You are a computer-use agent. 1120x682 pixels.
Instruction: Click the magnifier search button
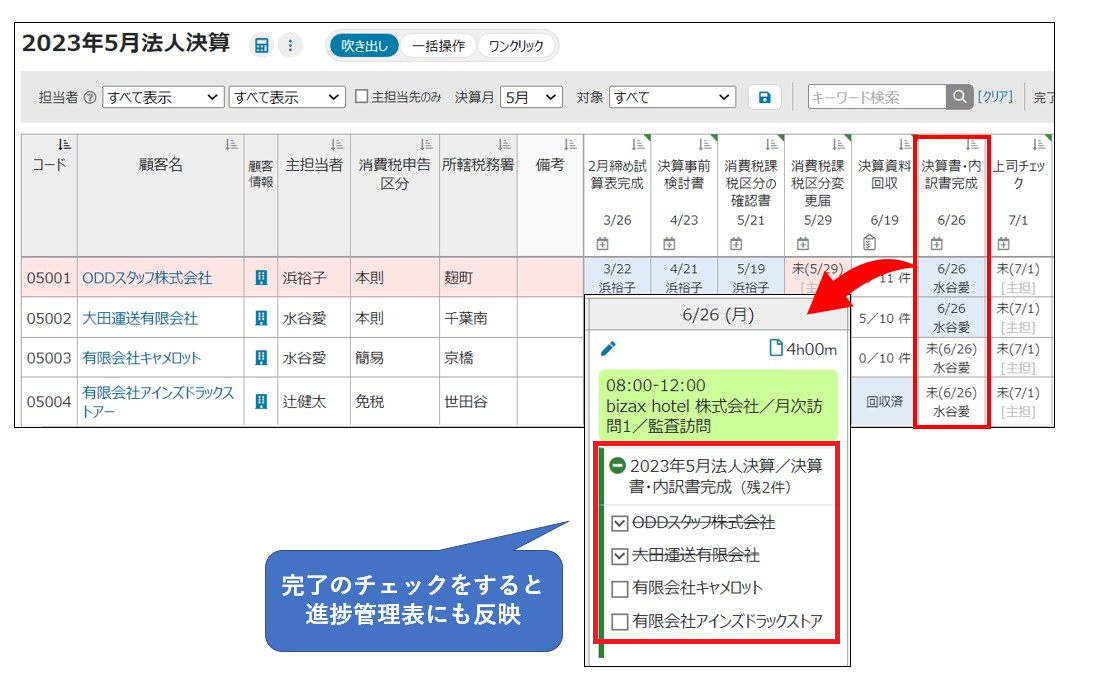[959, 97]
